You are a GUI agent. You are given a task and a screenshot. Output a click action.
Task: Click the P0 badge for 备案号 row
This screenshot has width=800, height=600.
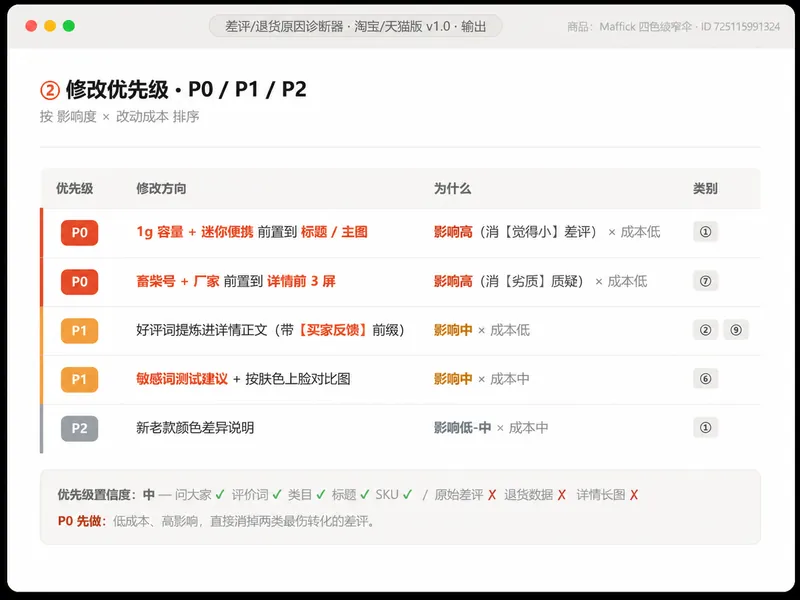79,282
